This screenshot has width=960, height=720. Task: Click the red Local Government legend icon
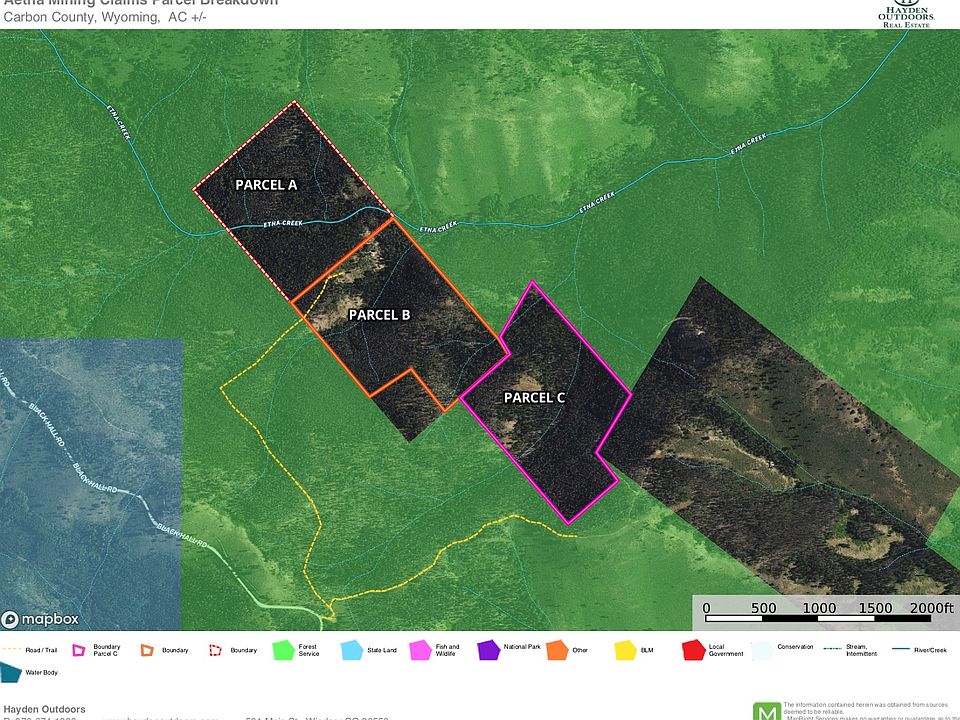(694, 651)
